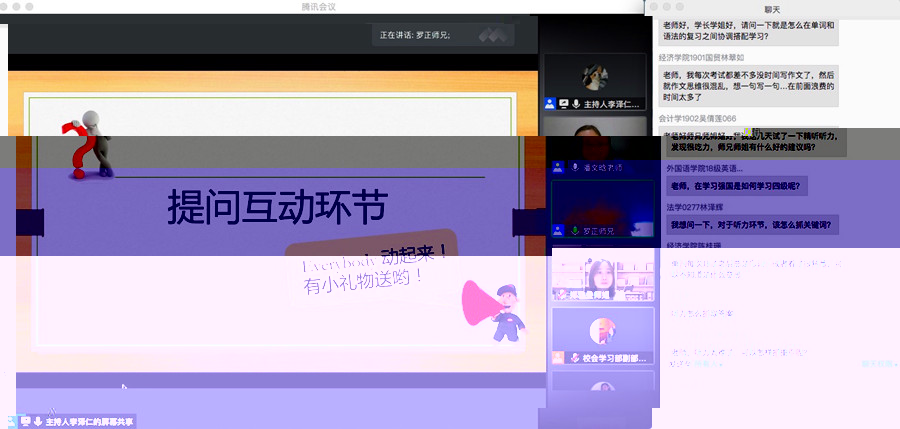
Task: Close the 聊天 chat window
Action: point(653,6)
